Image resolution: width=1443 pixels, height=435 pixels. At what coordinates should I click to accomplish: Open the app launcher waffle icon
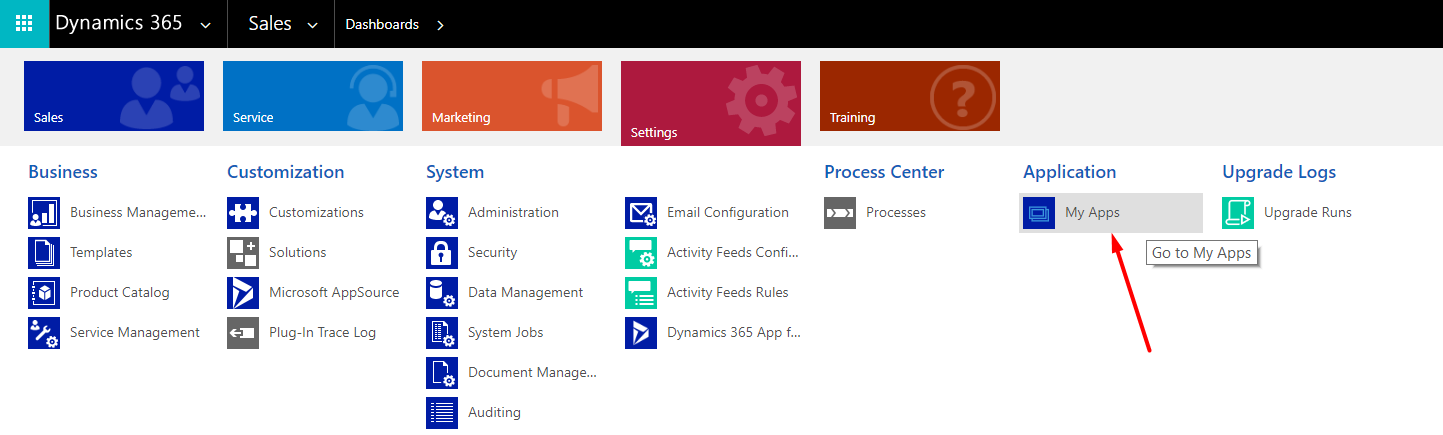[x=24, y=24]
